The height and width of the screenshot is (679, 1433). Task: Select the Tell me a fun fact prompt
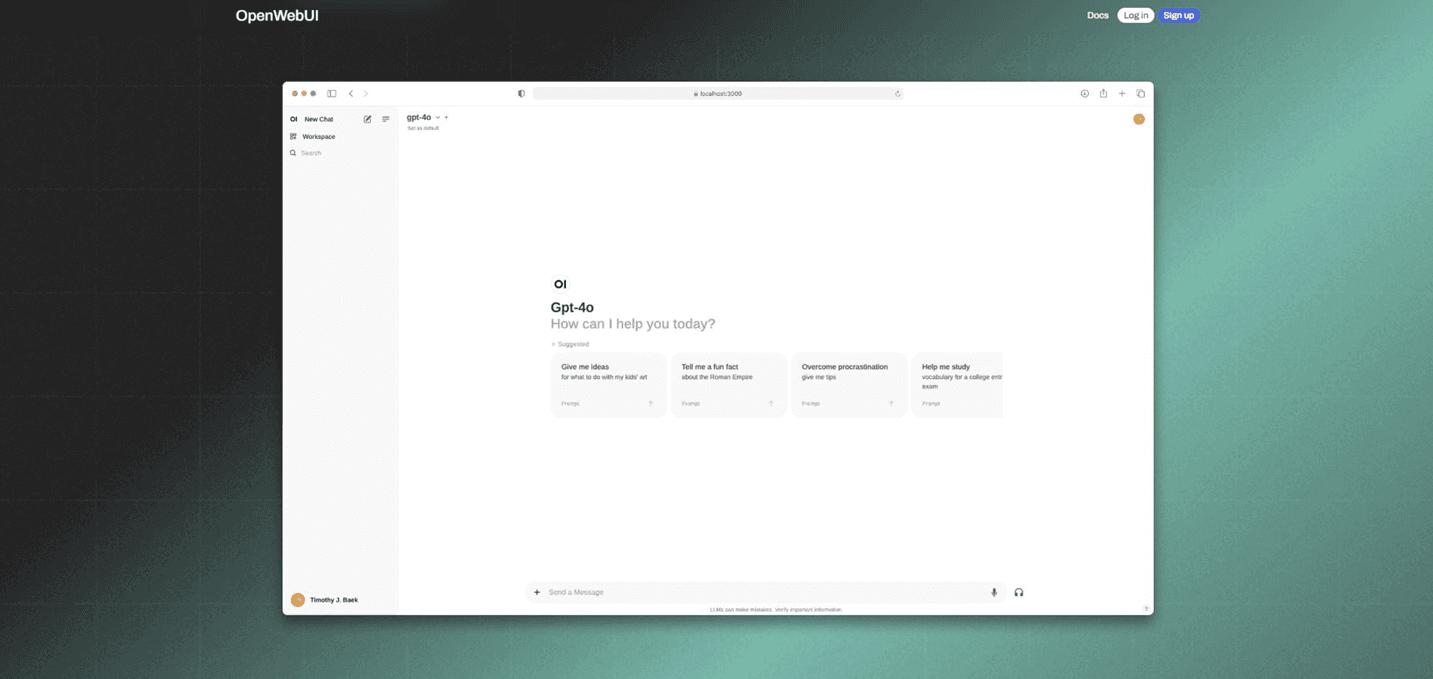[x=728, y=384]
